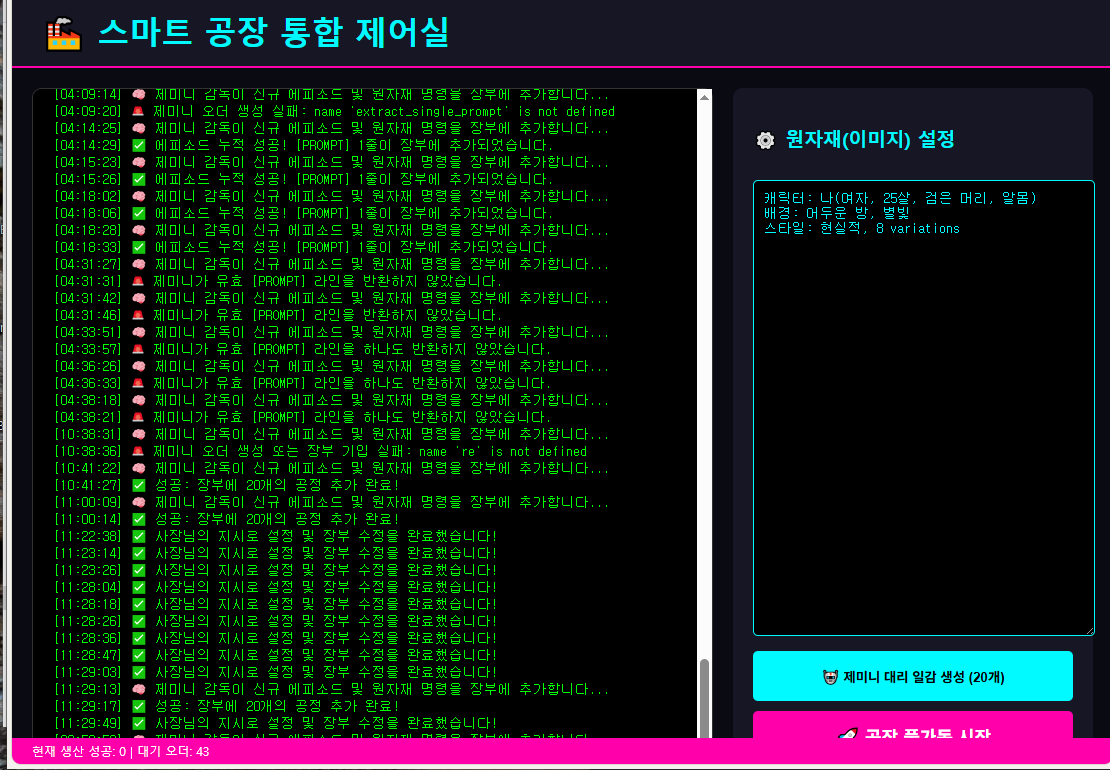Click the resize handle of the settings text area
Viewport: 1110px width, 770px height.
pos(1089,629)
